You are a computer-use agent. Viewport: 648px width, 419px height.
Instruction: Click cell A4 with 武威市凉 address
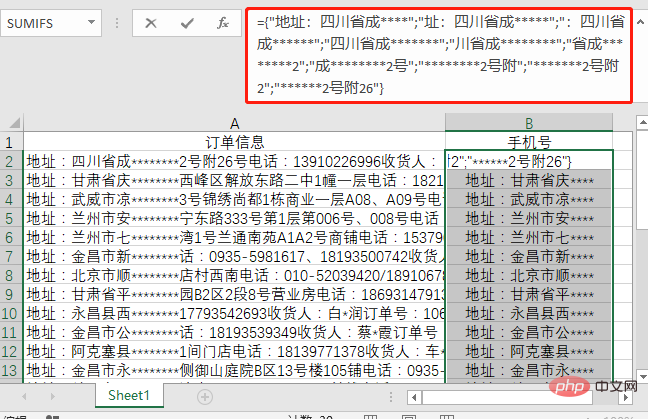pyautogui.click(x=234, y=199)
